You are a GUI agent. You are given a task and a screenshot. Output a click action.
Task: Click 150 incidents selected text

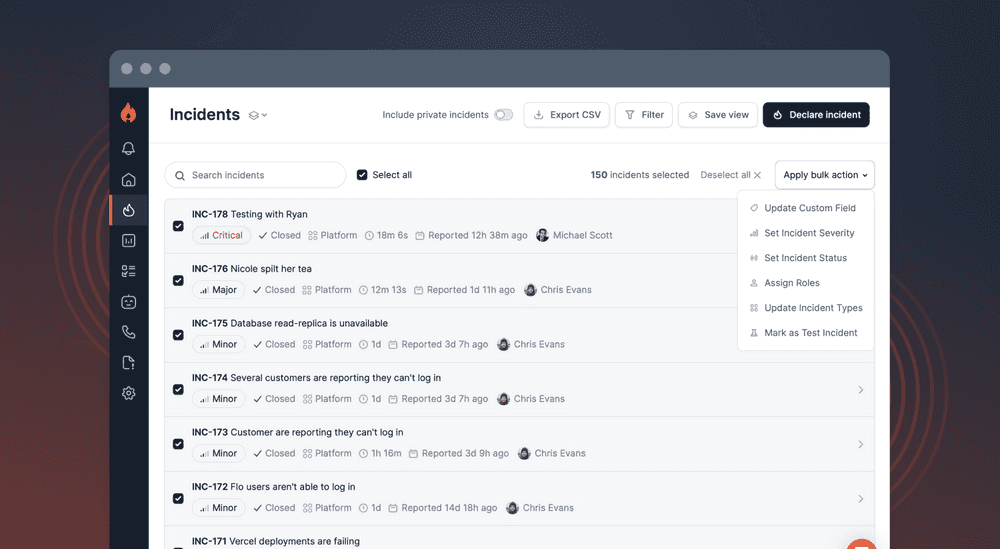(640, 175)
